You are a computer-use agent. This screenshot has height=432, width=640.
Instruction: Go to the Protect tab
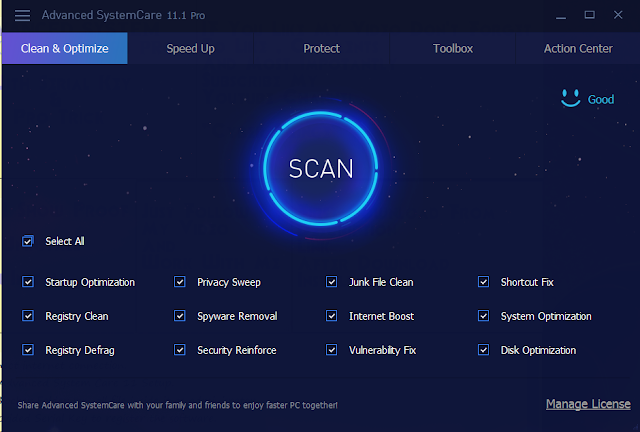[321, 48]
